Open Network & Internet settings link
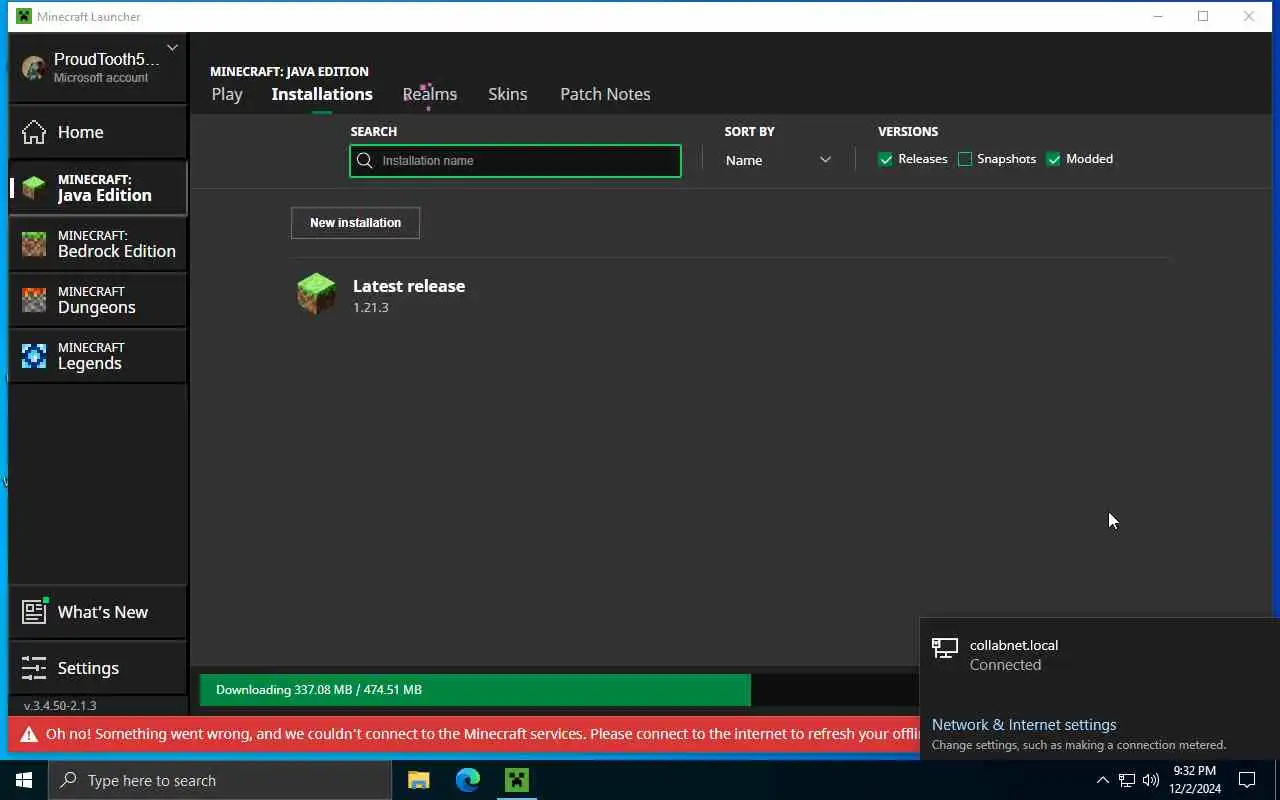Image resolution: width=1280 pixels, height=800 pixels. click(1024, 725)
